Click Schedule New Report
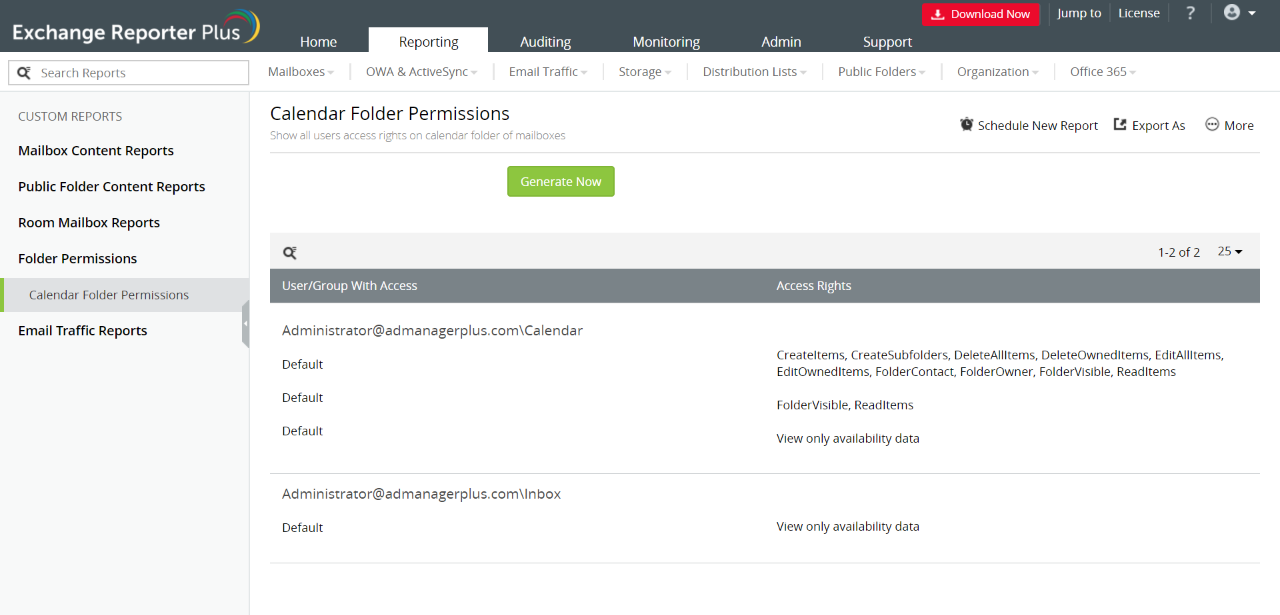The width and height of the screenshot is (1280, 615). pyautogui.click(x=1029, y=125)
